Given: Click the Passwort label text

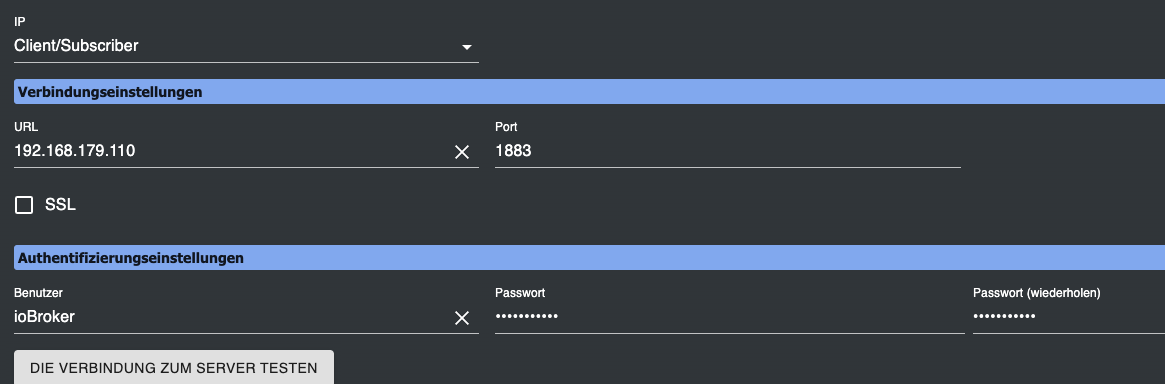Looking at the screenshot, I should click(520, 293).
